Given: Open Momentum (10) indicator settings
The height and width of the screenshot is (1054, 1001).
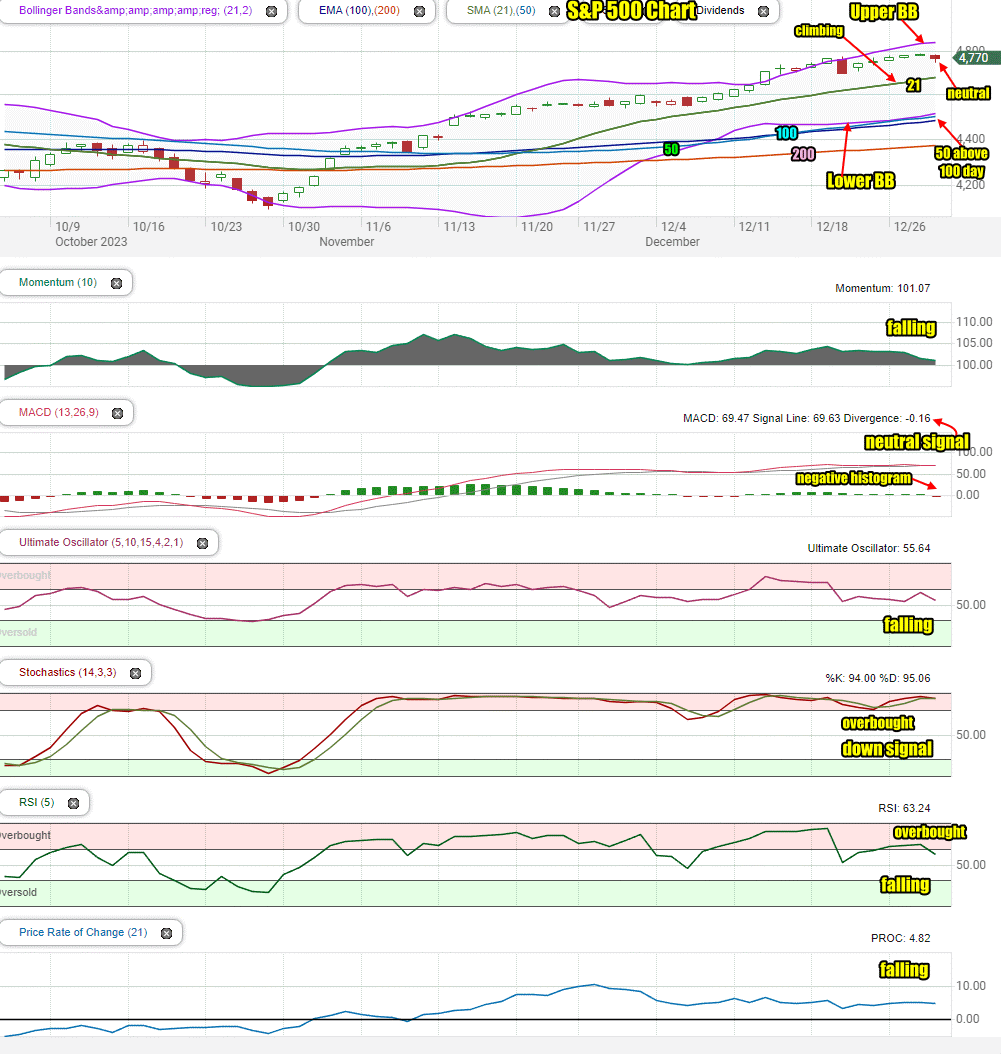Looking at the screenshot, I should pos(58,282).
